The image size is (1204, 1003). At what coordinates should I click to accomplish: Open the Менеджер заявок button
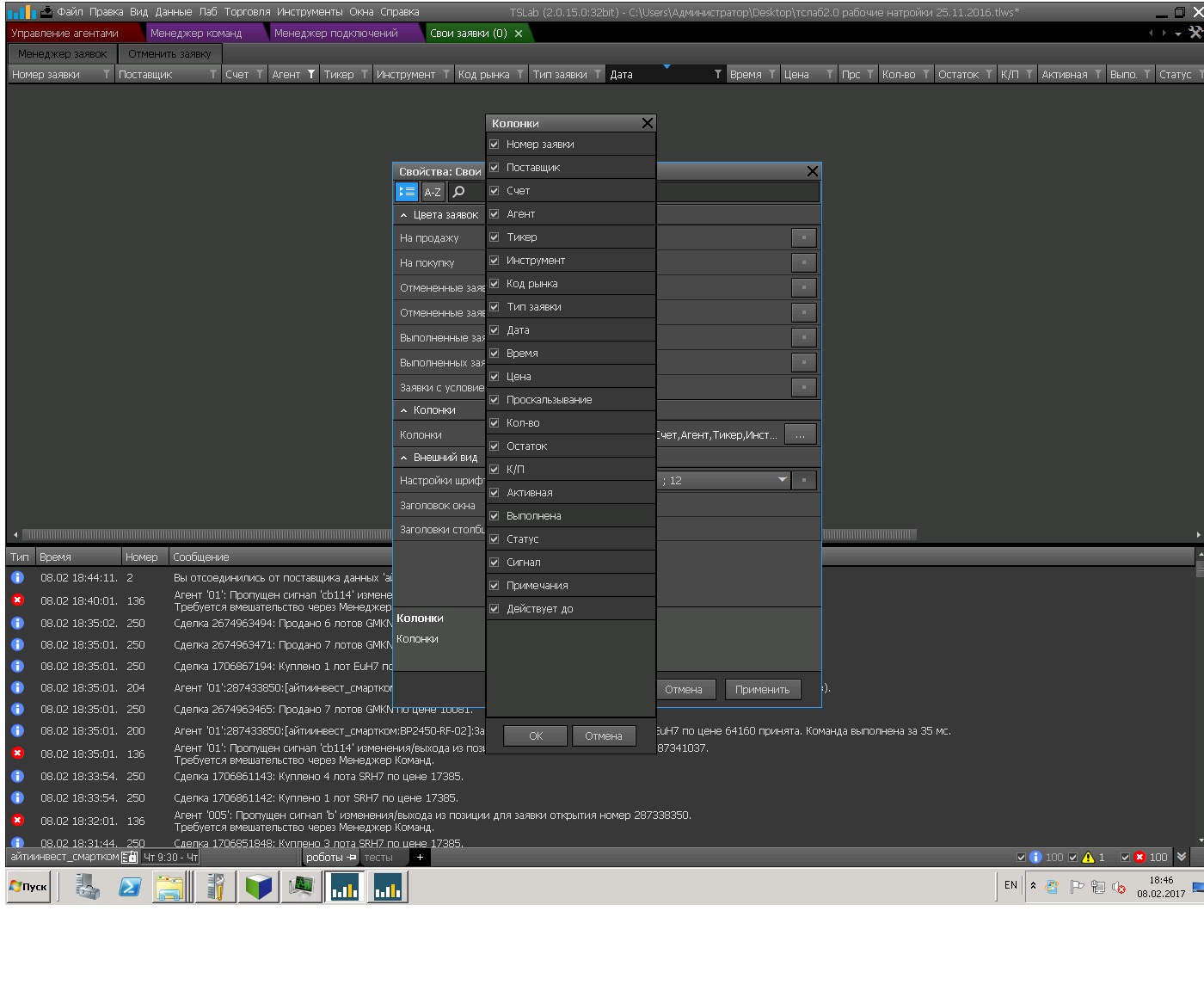click(x=62, y=54)
